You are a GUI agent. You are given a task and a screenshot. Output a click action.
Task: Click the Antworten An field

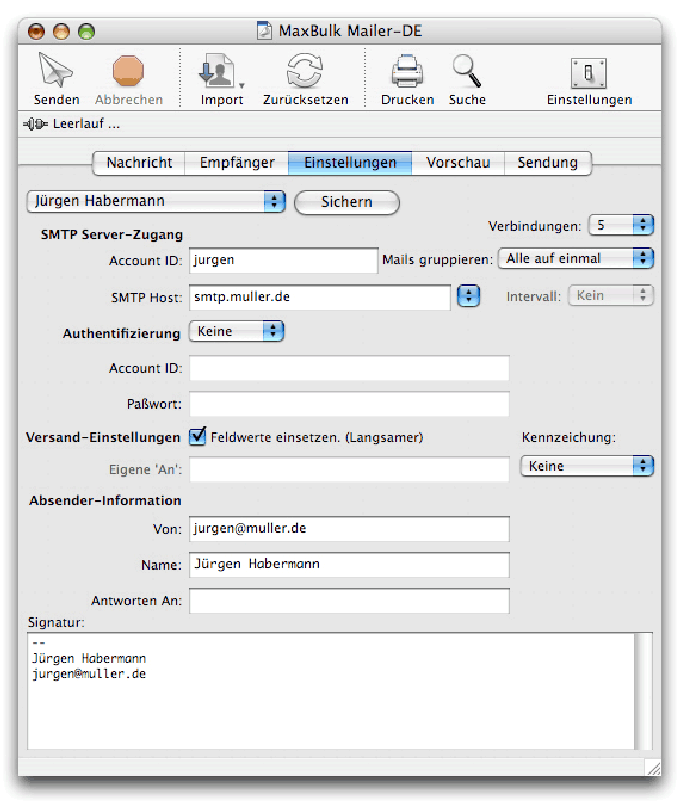coord(349,601)
